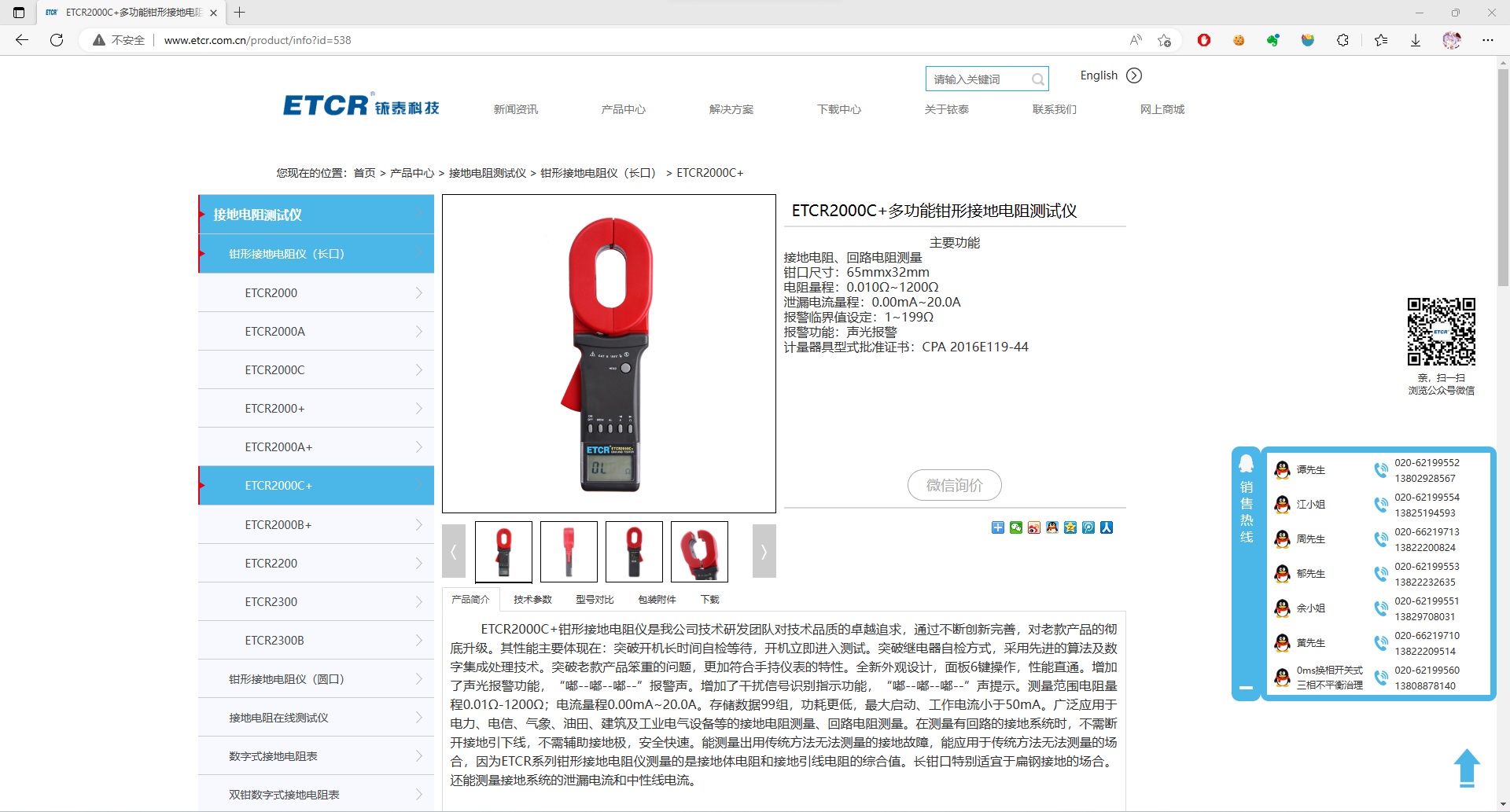Open ETCR2300B sidebar item

point(316,641)
